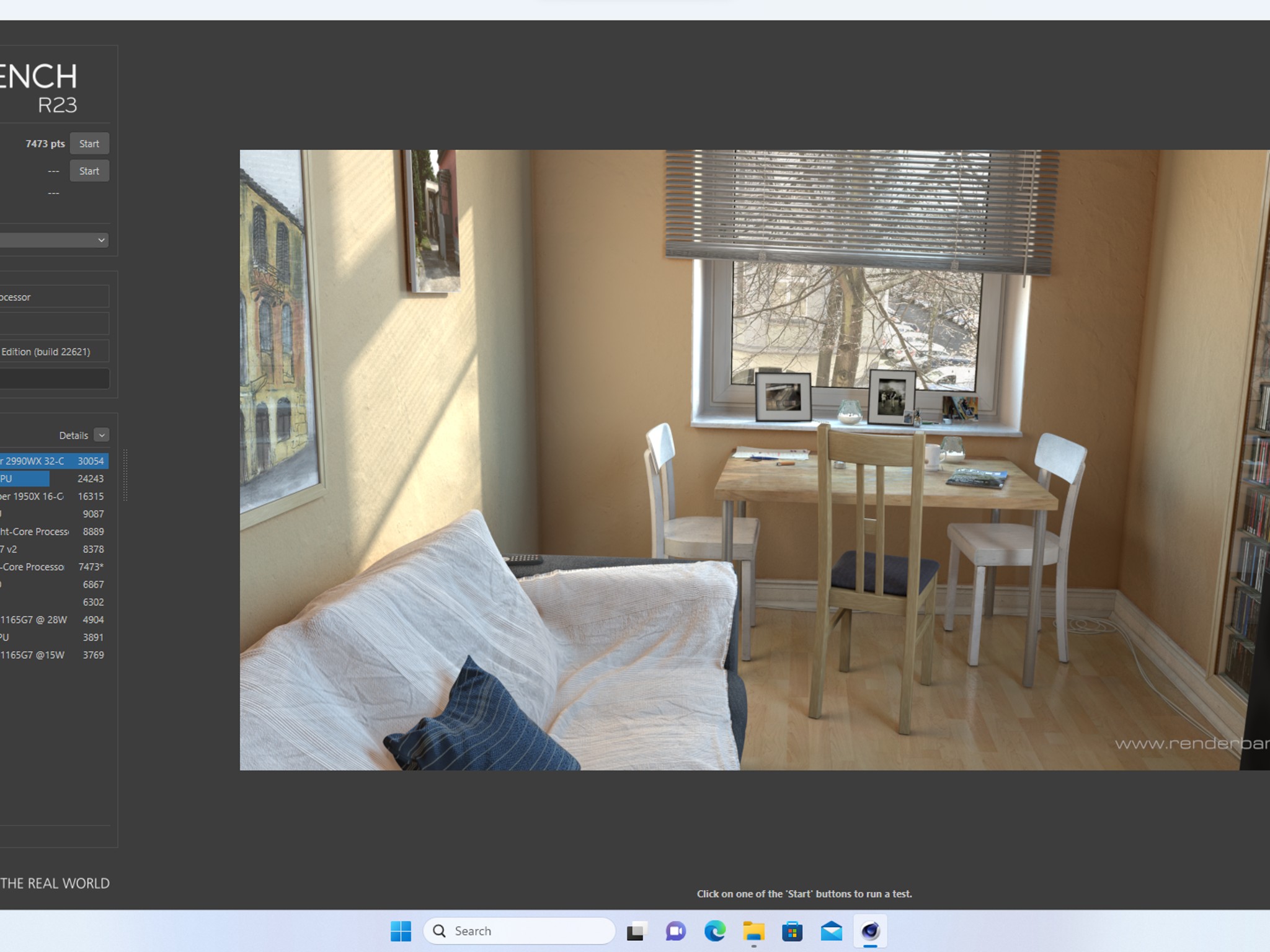Open Task View from the taskbar
The width and height of the screenshot is (1270, 952).
pos(637,931)
